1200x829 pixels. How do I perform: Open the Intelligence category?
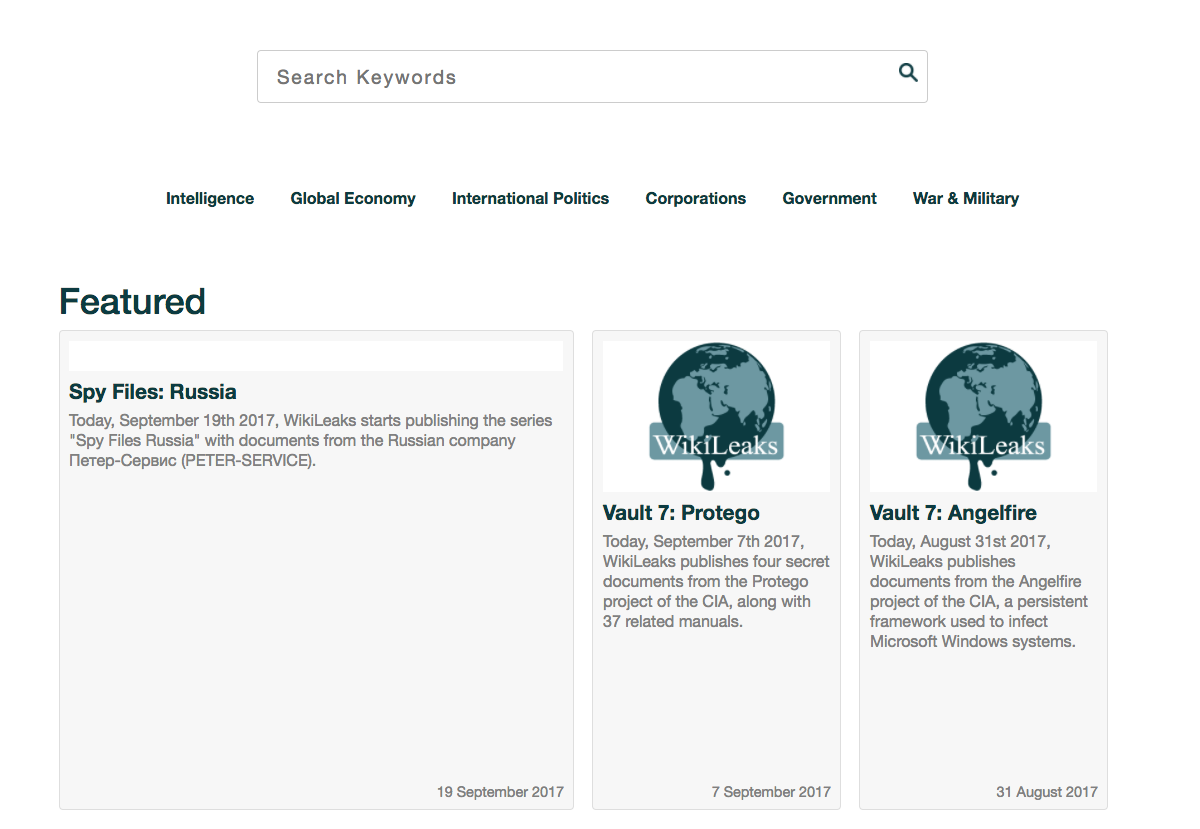(x=210, y=198)
